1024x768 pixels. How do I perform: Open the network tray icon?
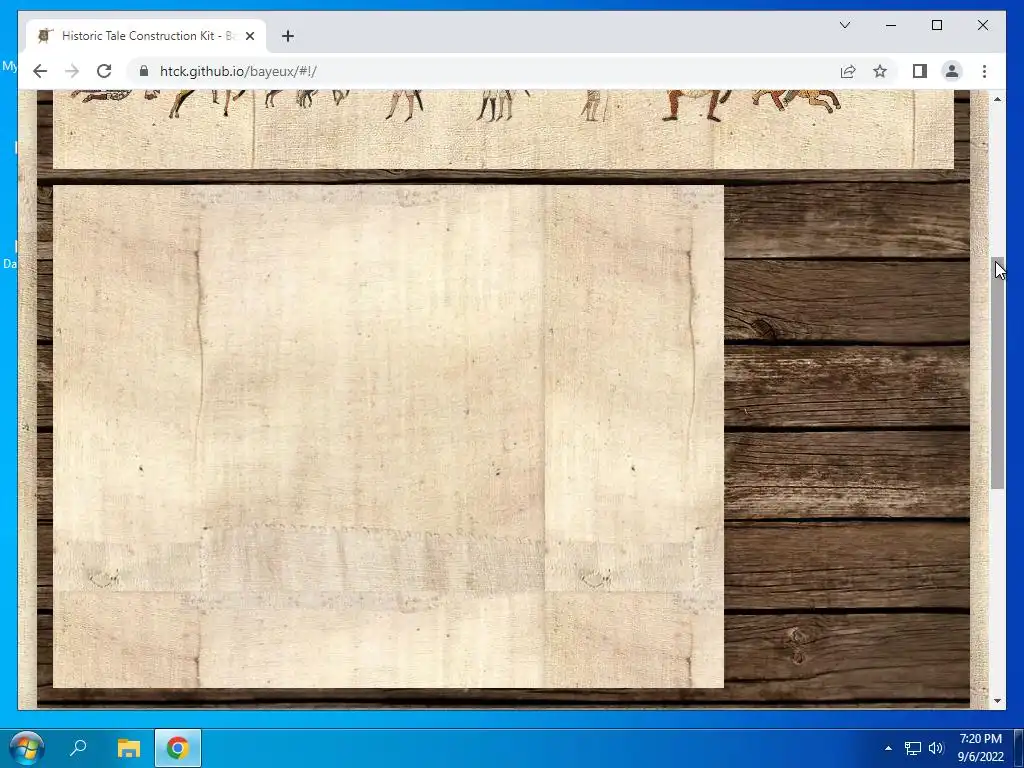(912, 748)
